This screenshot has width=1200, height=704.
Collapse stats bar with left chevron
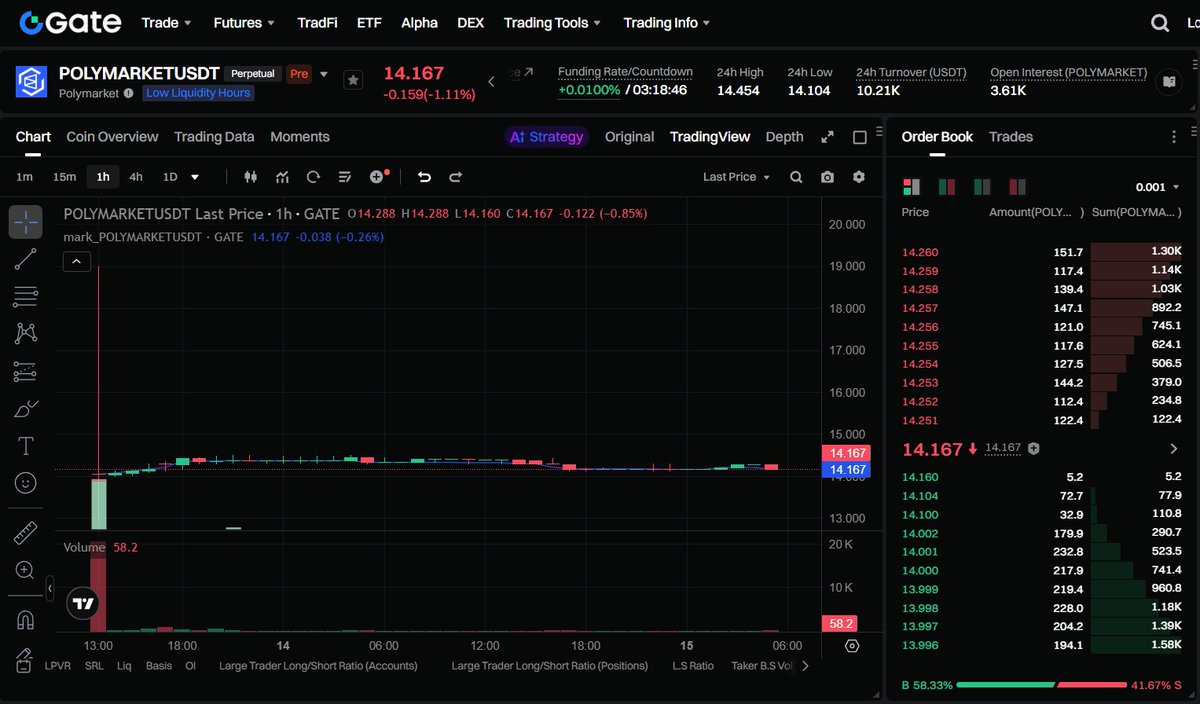click(491, 82)
